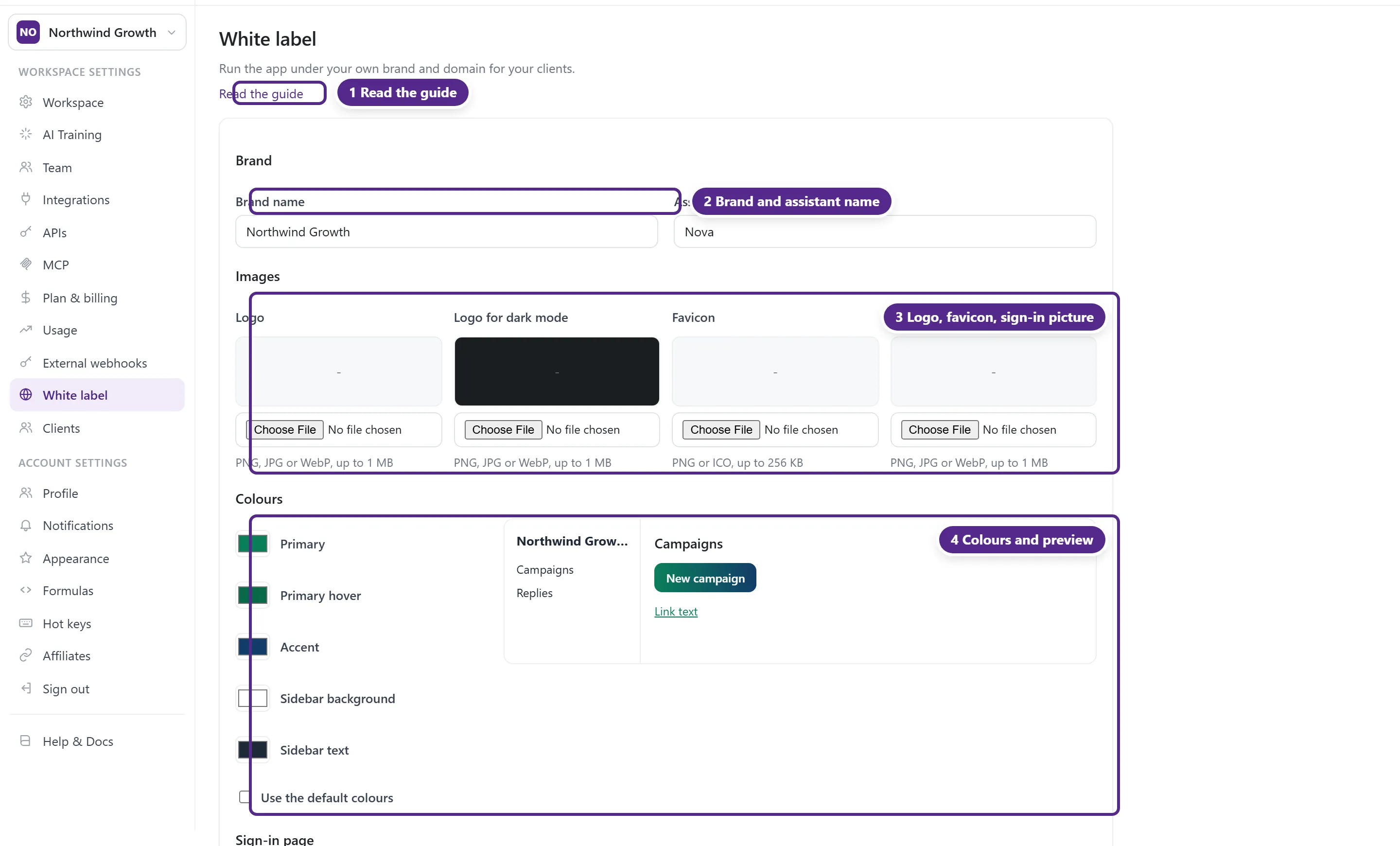Open Notifications in account settings

pyautogui.click(x=97, y=526)
